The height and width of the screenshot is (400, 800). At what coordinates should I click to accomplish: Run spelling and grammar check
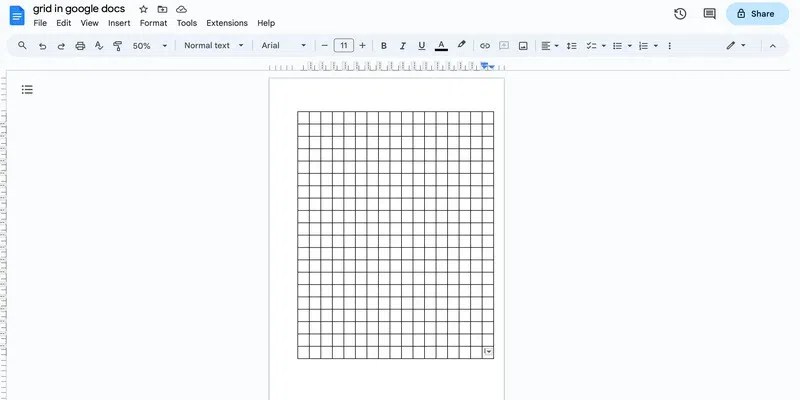point(99,46)
